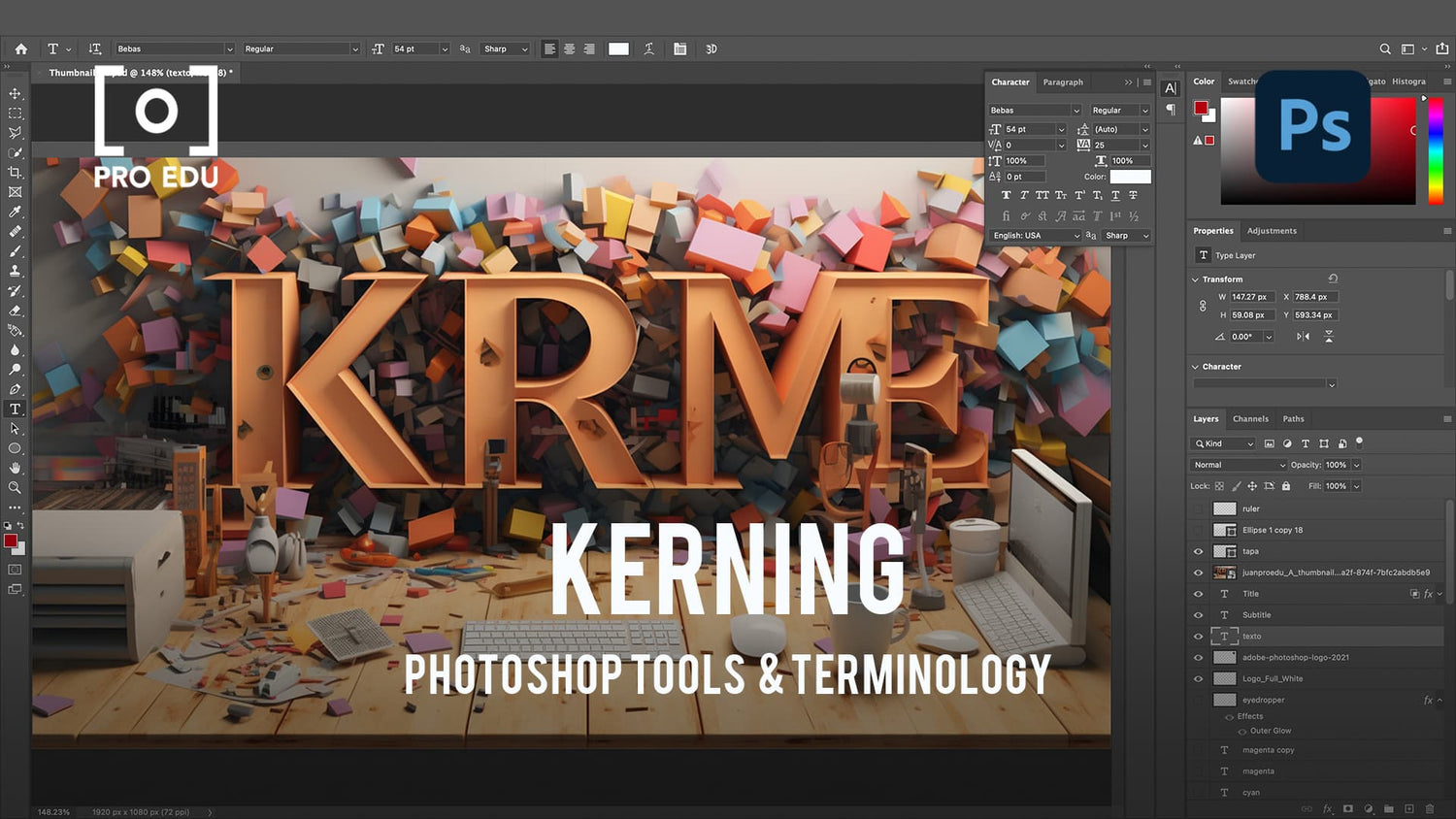Open the Channels tab in the Layers panel group
Viewport: 1456px width, 819px height.
1250,418
